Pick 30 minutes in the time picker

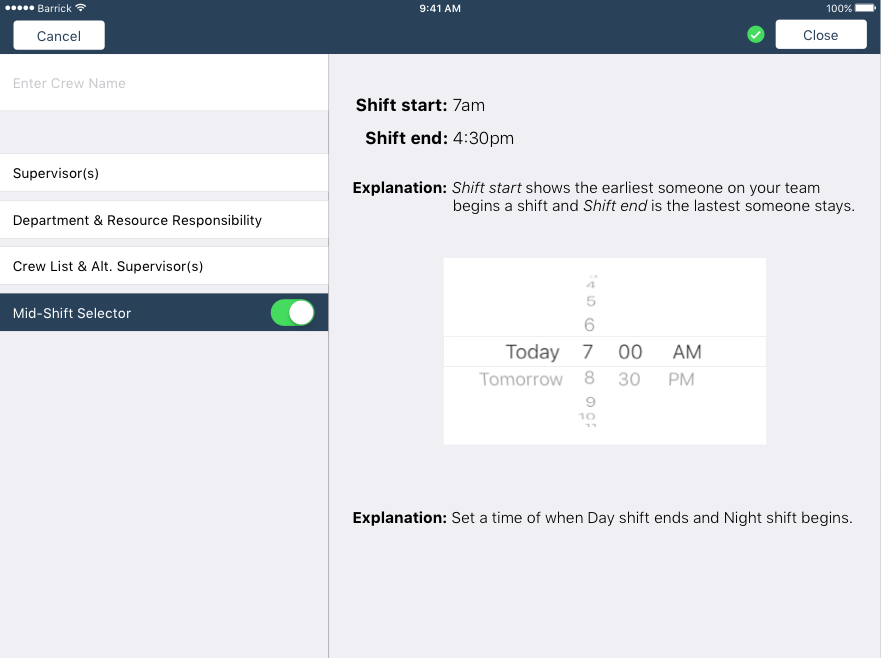pyautogui.click(x=629, y=380)
